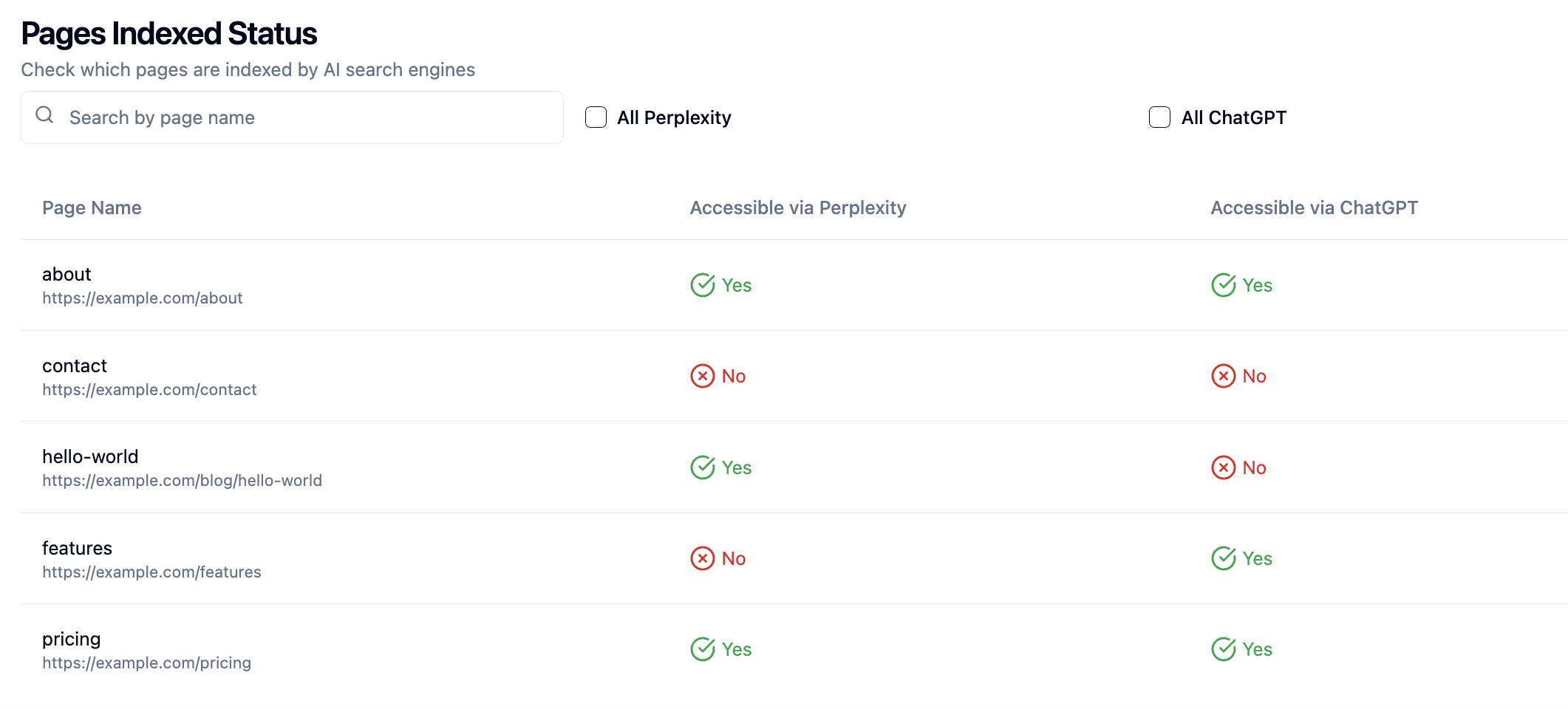
Task: Open the https://example.com/contact link
Action: click(149, 389)
